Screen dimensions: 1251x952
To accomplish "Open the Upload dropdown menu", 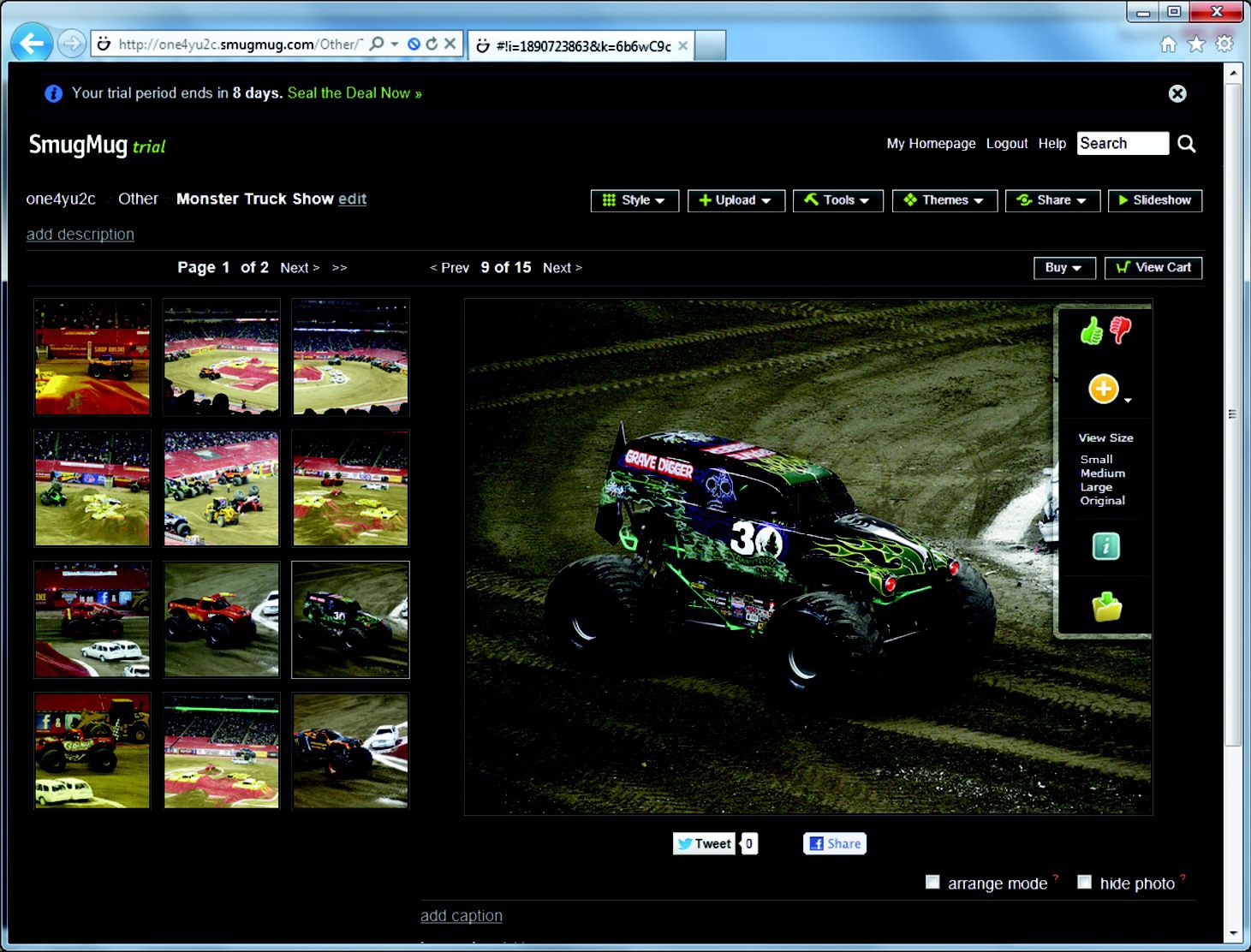I will tap(736, 200).
